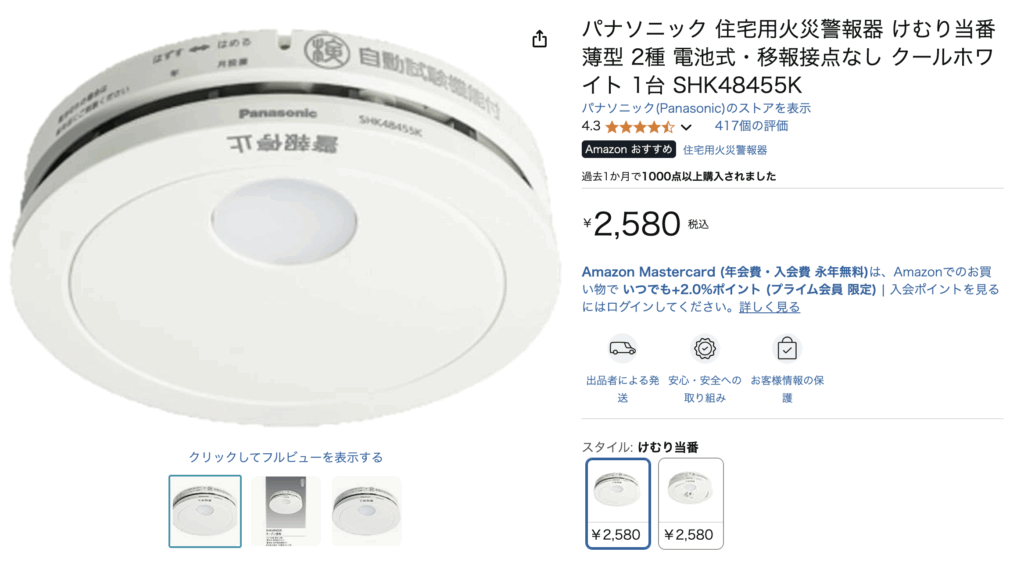Viewport: 1024px width, 566px height.
Task: Click the shopping bag privacy icon
Action: click(787, 349)
